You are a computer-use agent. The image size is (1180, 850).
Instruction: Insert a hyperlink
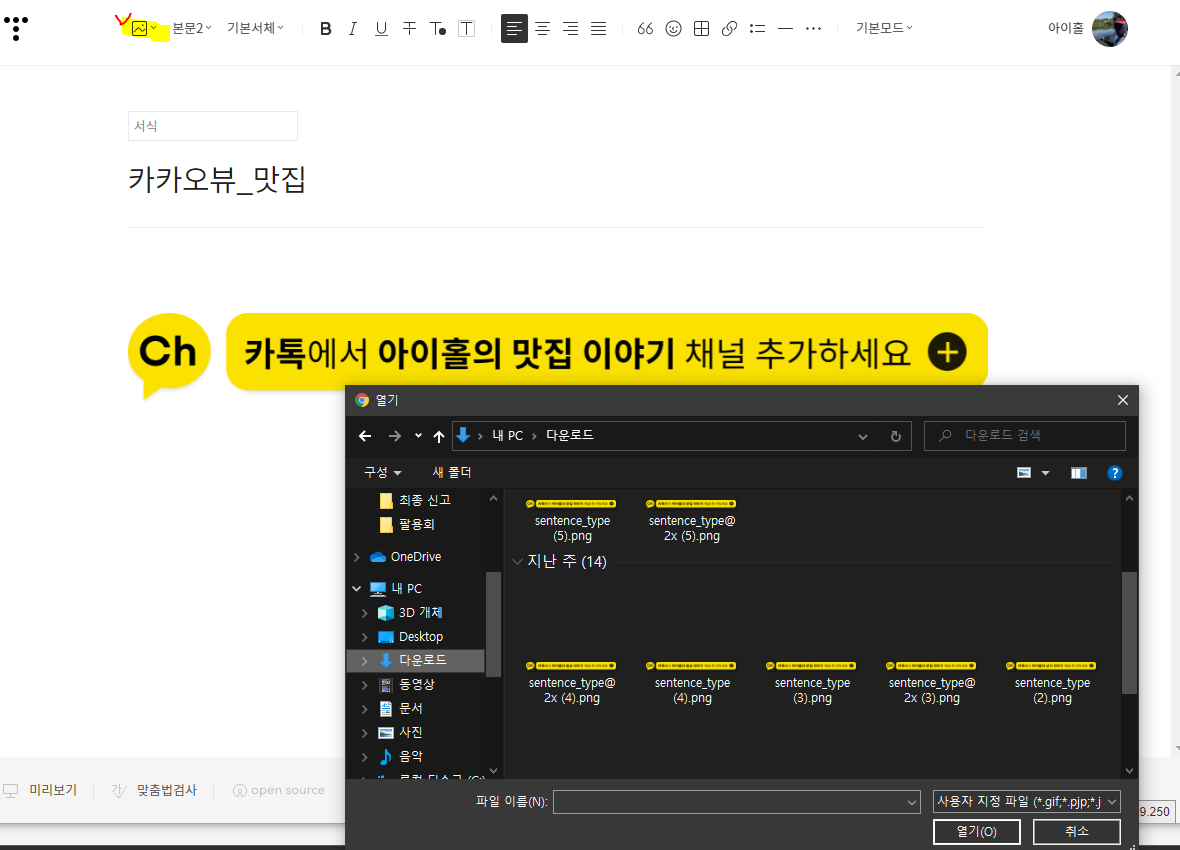coord(729,29)
